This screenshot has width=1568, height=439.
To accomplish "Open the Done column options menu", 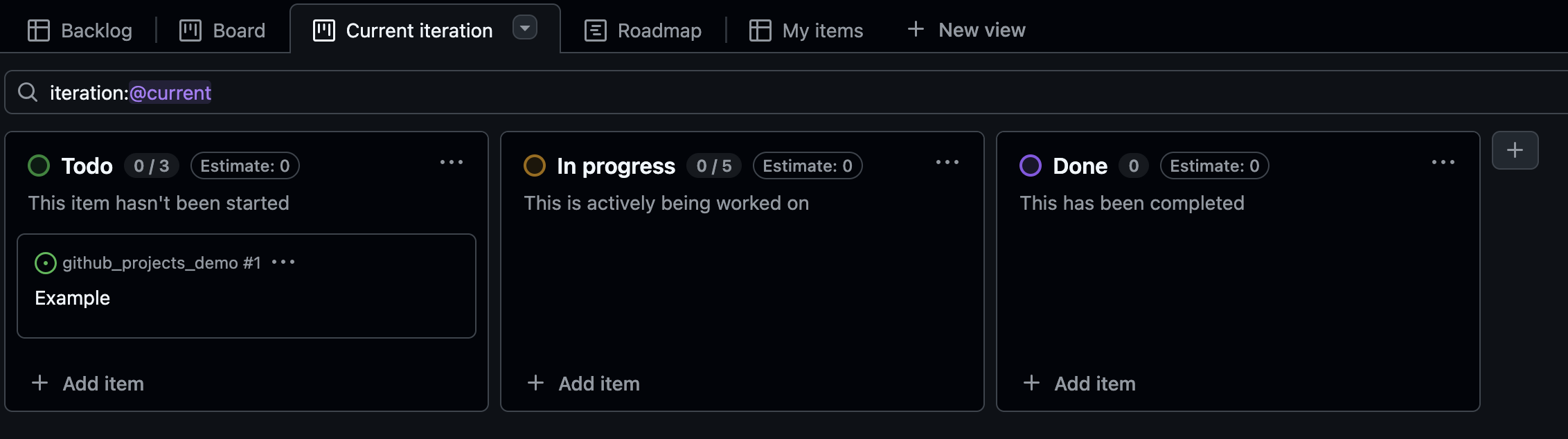I will point(1443,162).
